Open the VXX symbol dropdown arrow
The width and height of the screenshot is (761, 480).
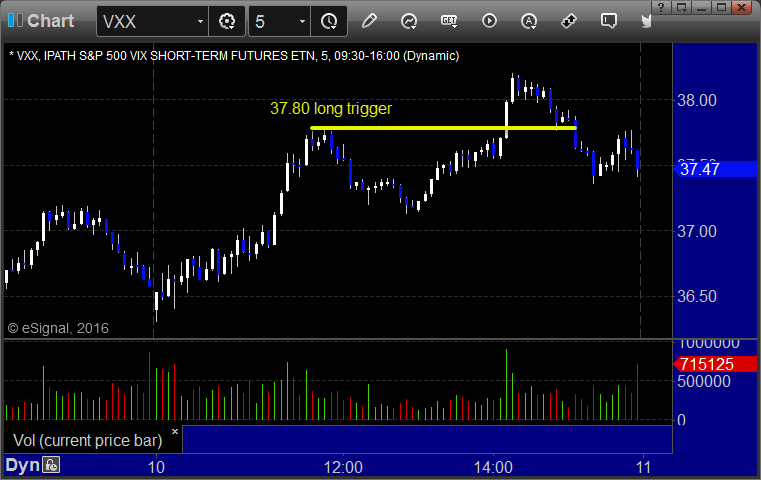[x=200, y=21]
